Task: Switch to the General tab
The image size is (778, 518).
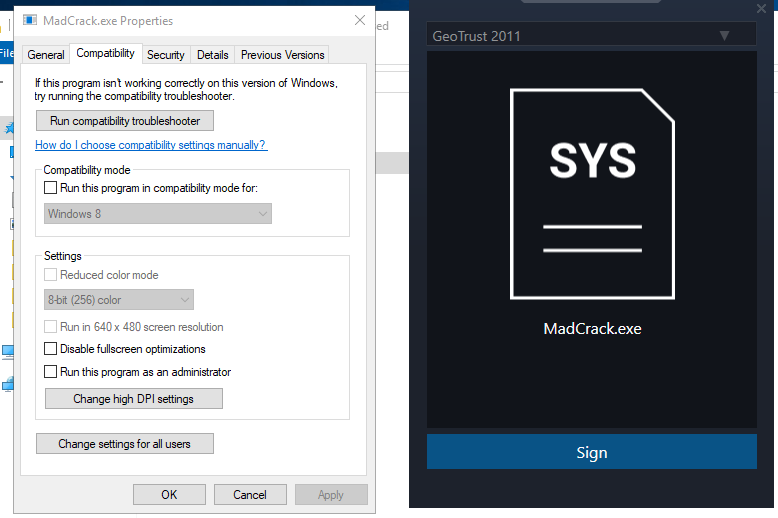Action: [x=46, y=55]
